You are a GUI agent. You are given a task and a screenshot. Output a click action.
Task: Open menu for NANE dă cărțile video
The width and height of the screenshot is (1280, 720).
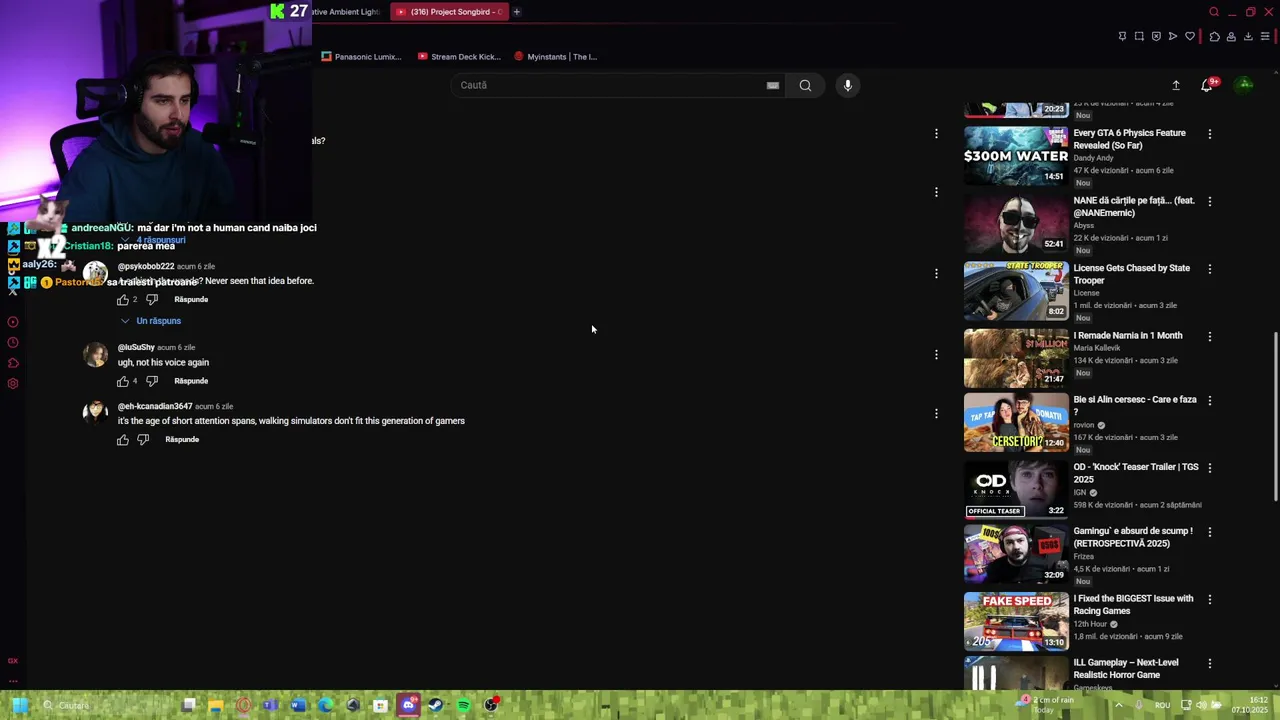(x=1209, y=201)
